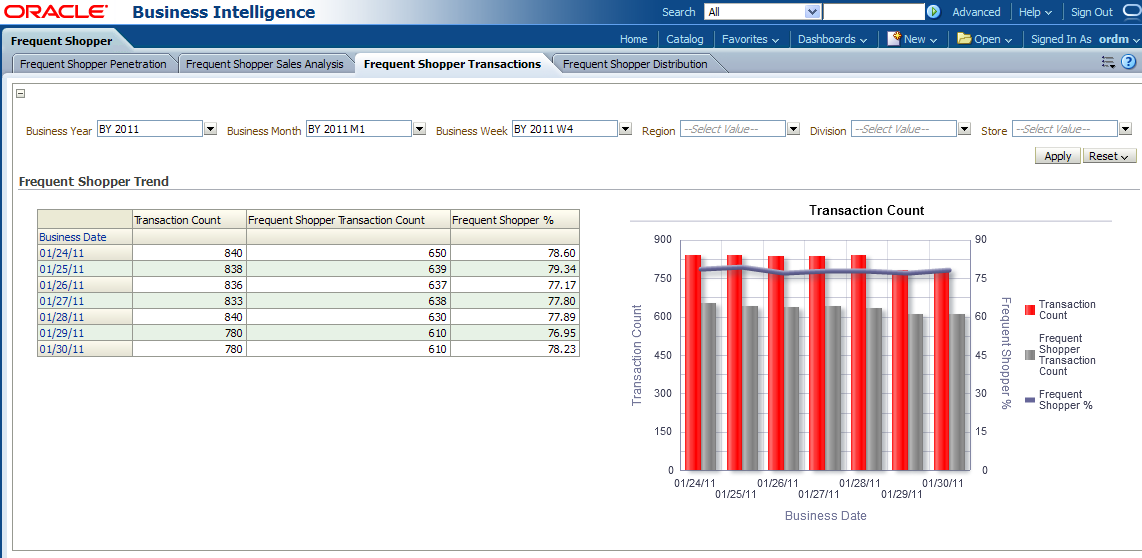Open the 01/24/11 business date link
Viewport: 1142px width, 558px height.
[61, 253]
